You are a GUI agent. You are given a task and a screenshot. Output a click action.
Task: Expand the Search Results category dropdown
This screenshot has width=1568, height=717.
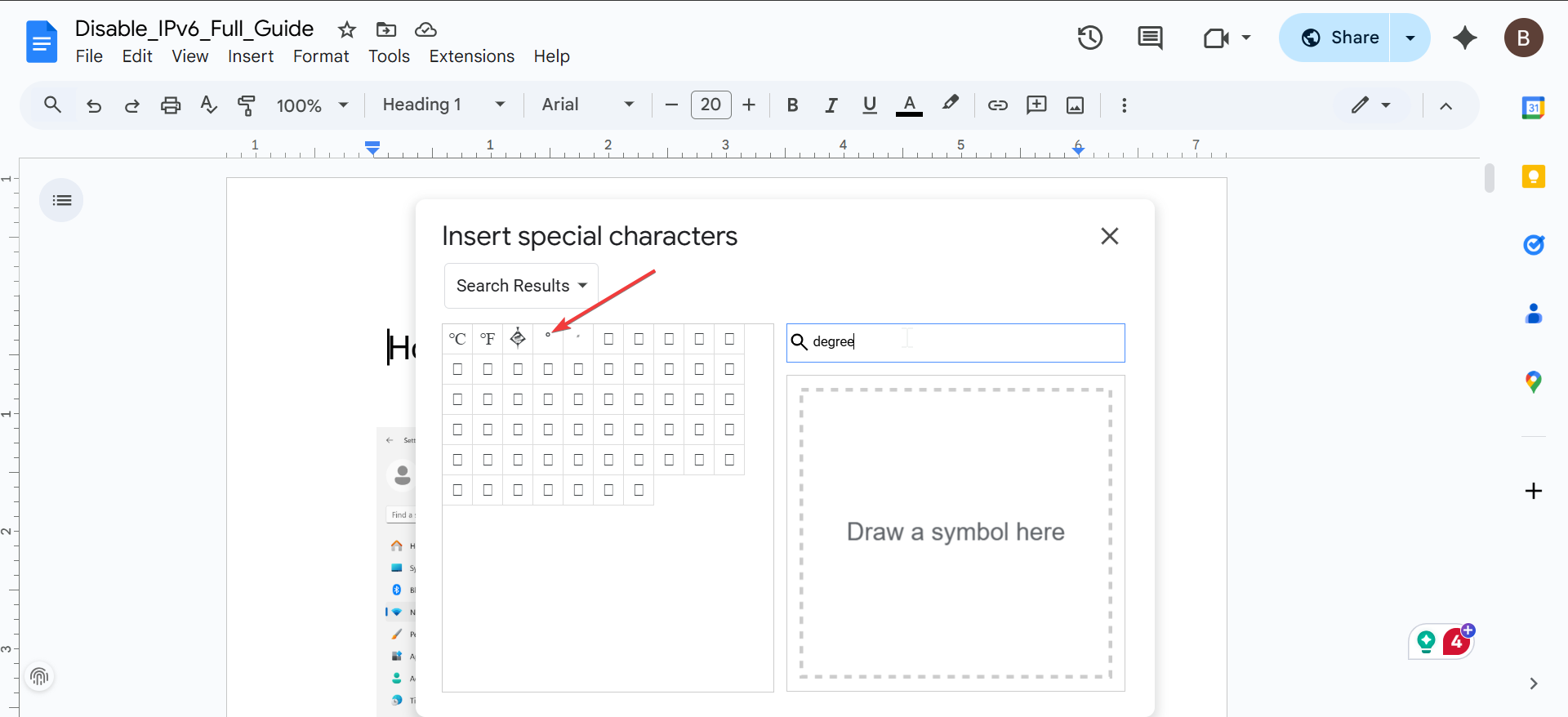(x=521, y=286)
